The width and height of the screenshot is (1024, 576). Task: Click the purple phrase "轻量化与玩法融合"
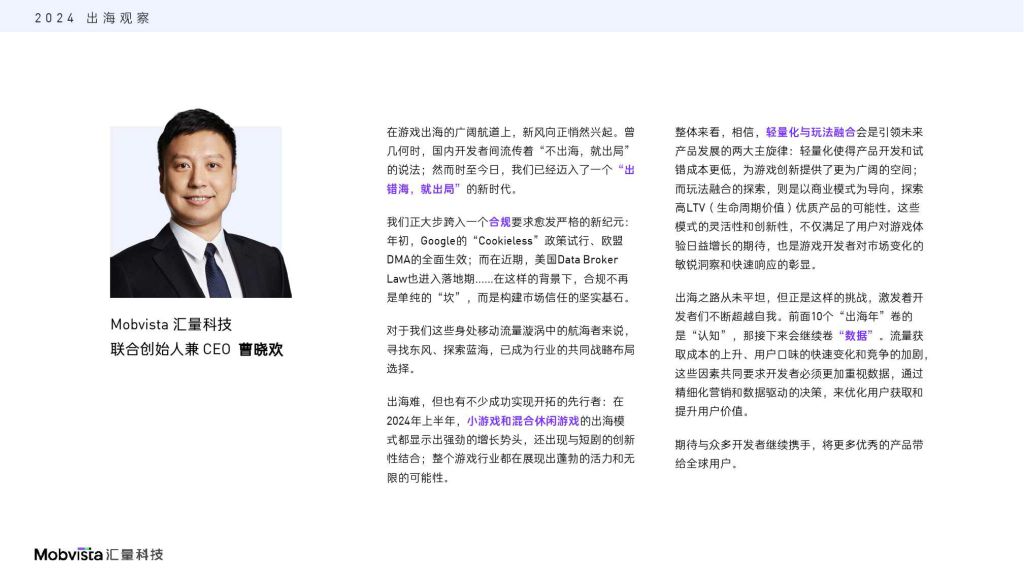(810, 132)
